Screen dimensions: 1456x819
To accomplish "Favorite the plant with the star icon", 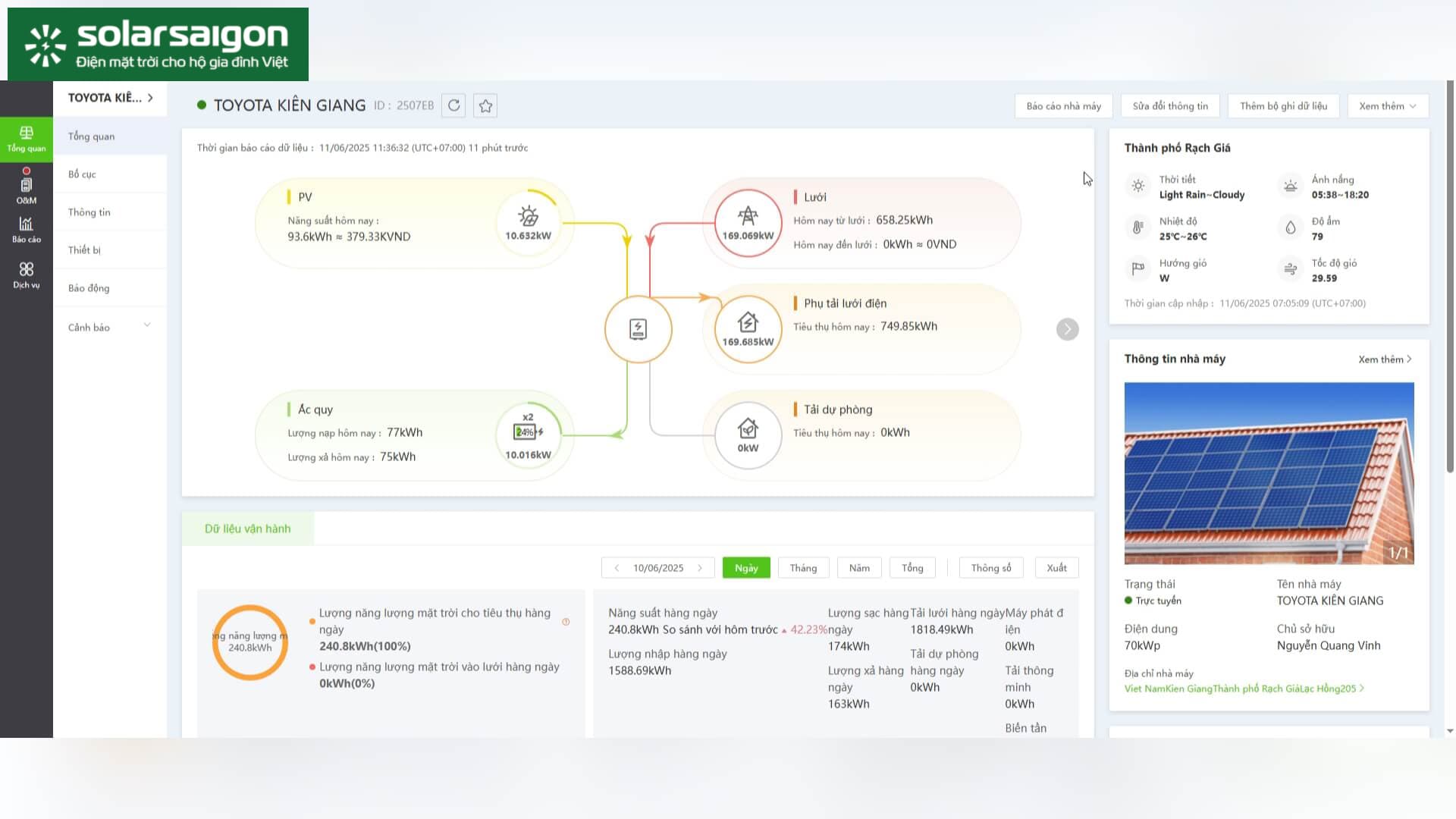I will pyautogui.click(x=485, y=105).
